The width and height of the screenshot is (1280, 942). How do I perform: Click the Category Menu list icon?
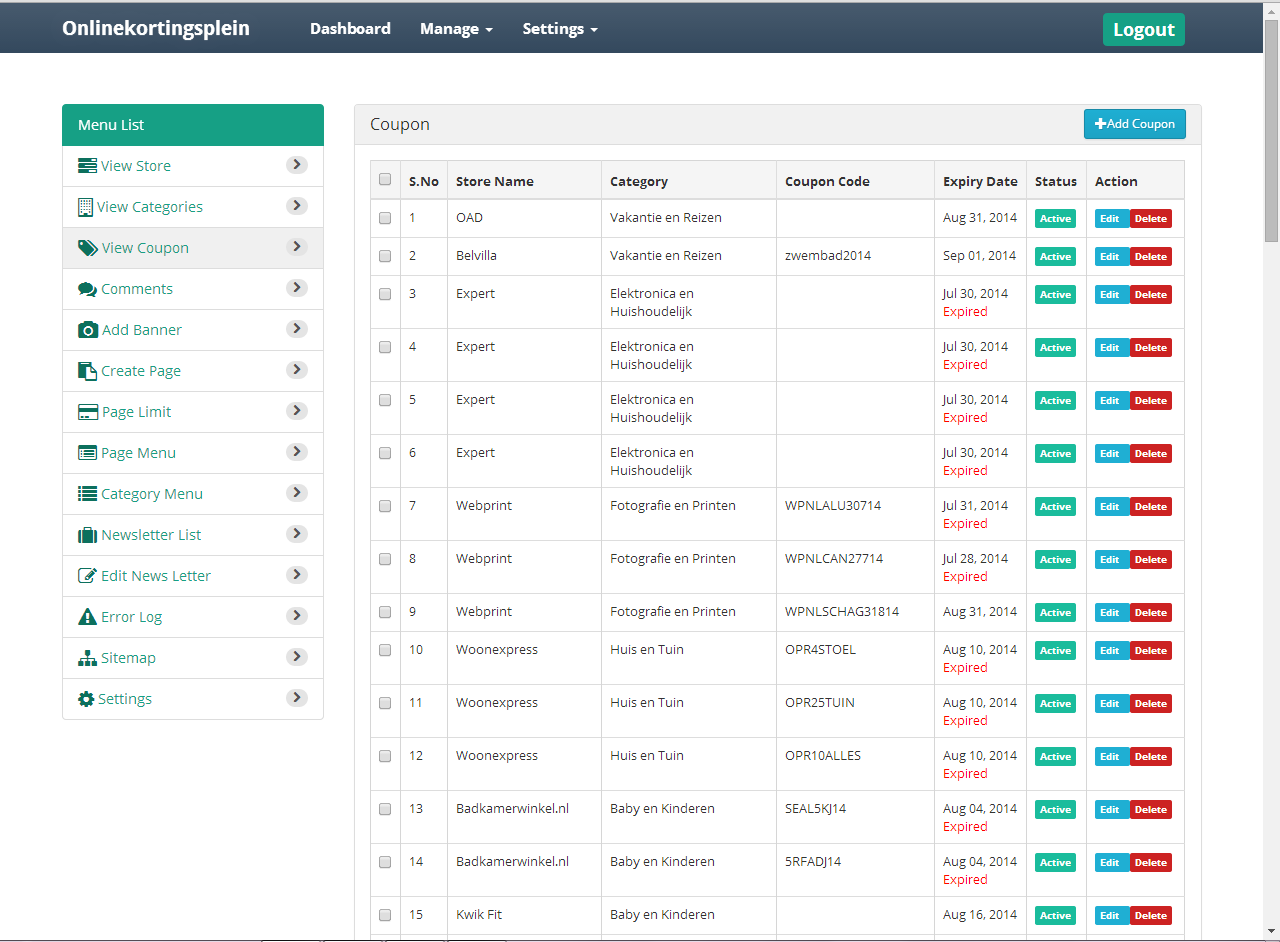[x=87, y=494]
